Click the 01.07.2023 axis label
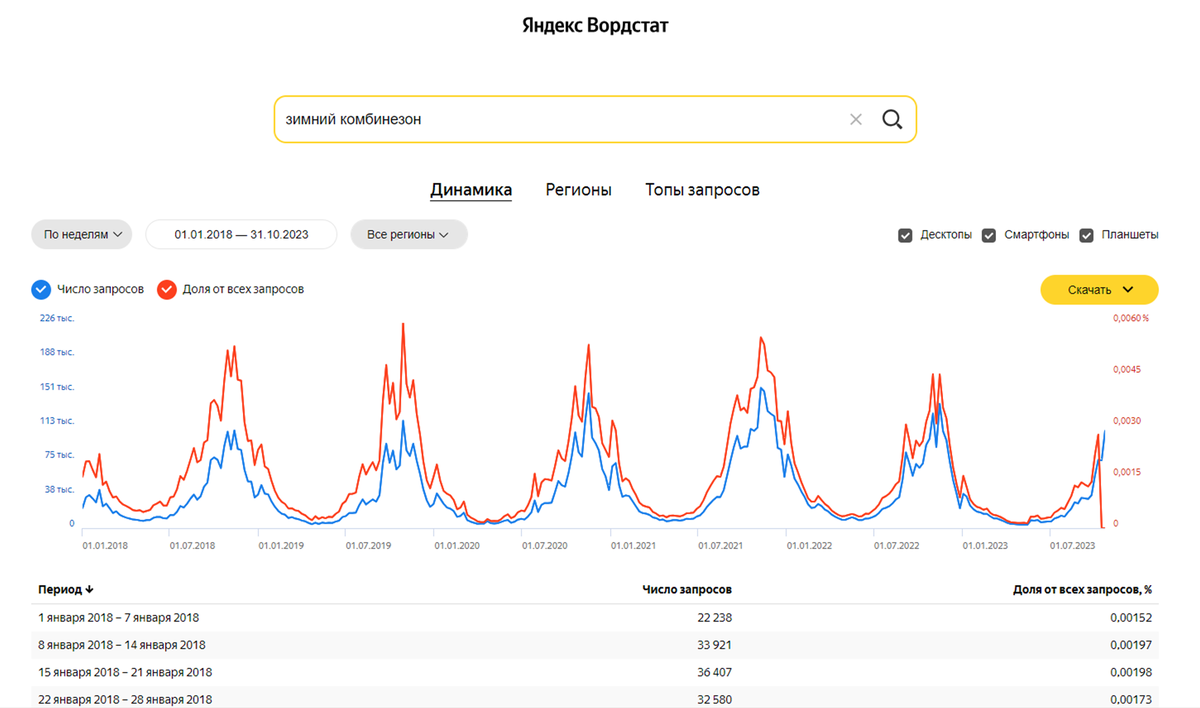Screen dimensions: 1200x708 (x=1073, y=546)
